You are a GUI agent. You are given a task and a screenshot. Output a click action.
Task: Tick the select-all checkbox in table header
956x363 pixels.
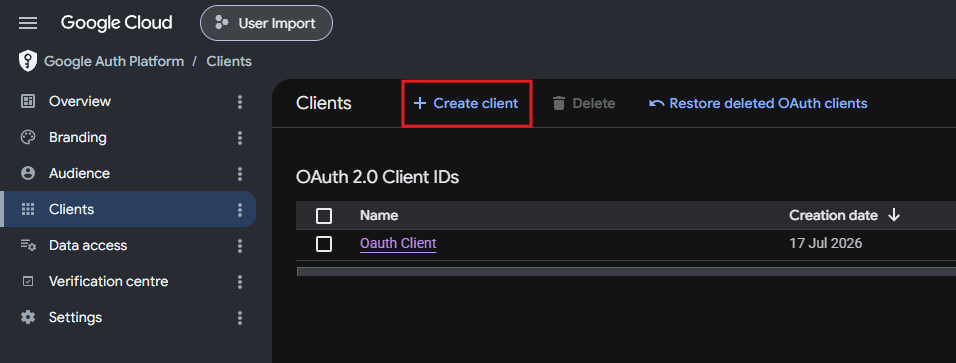[x=324, y=215]
